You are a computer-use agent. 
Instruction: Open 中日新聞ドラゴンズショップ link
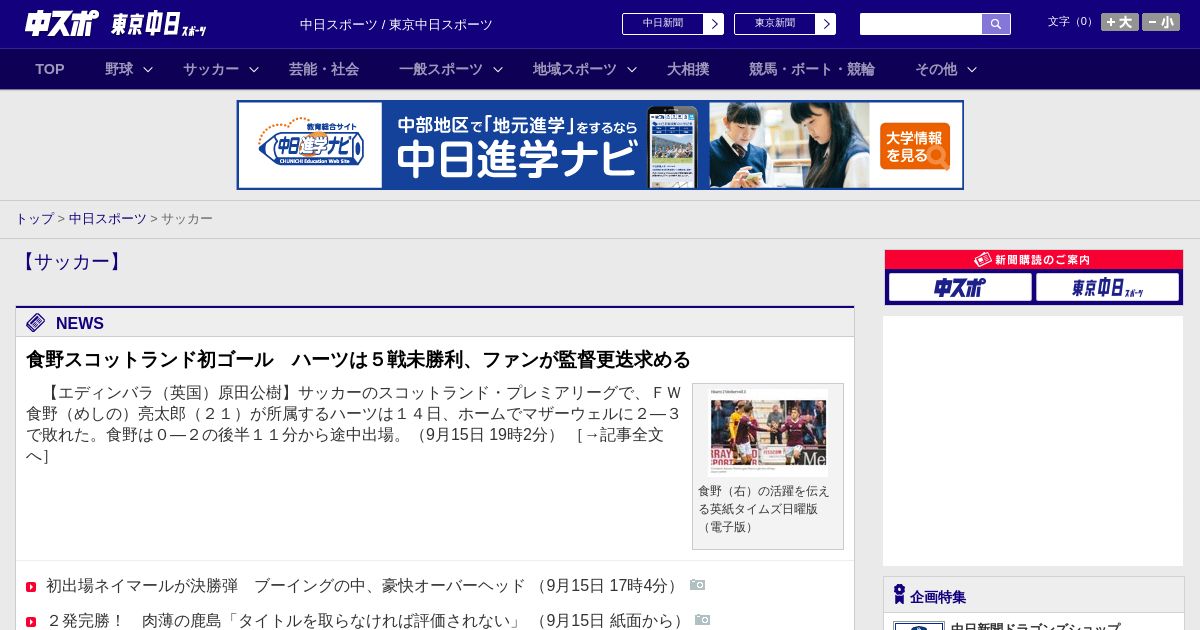pyautogui.click(x=1035, y=626)
